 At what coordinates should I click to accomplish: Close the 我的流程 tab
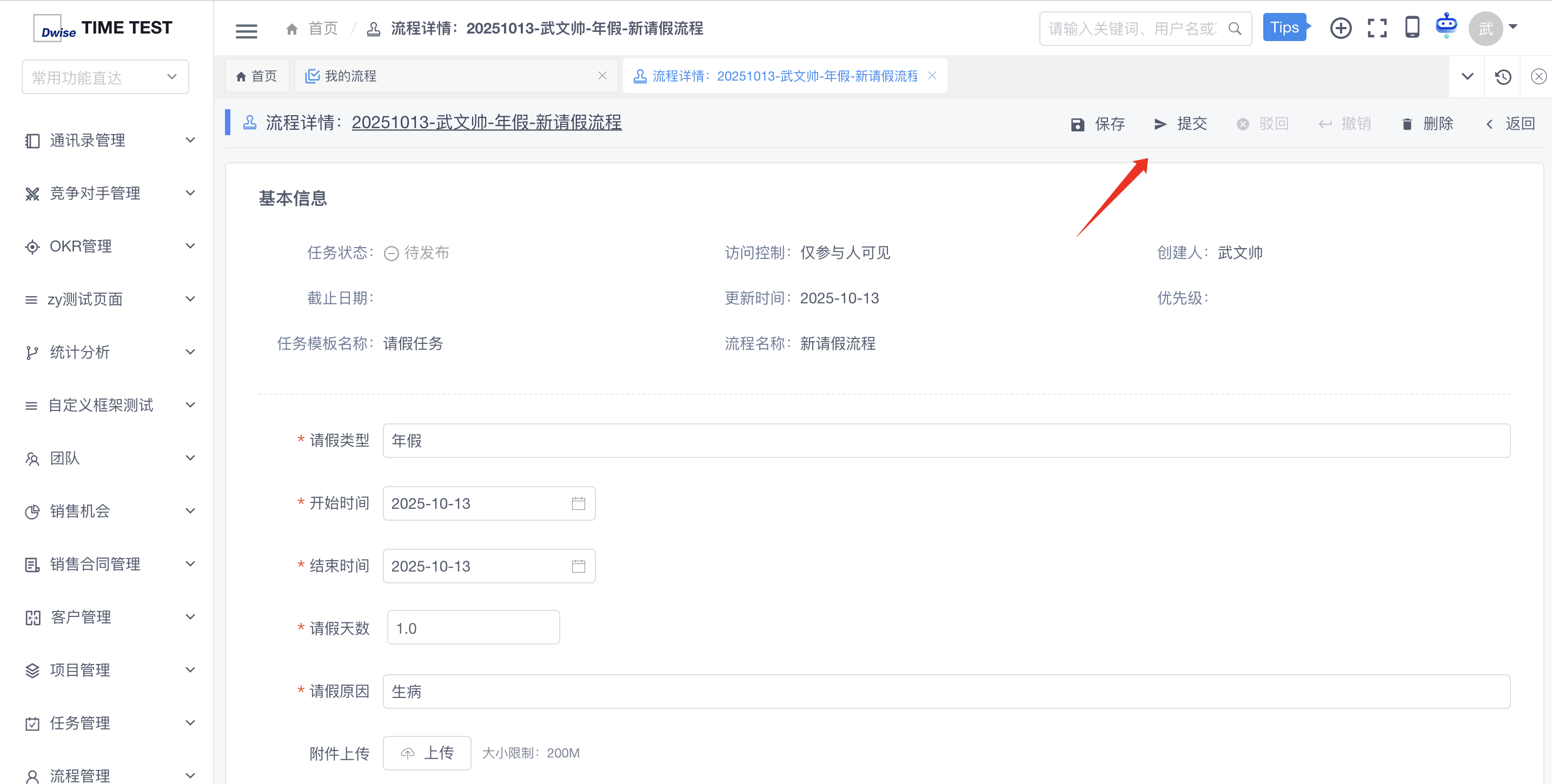coord(602,76)
